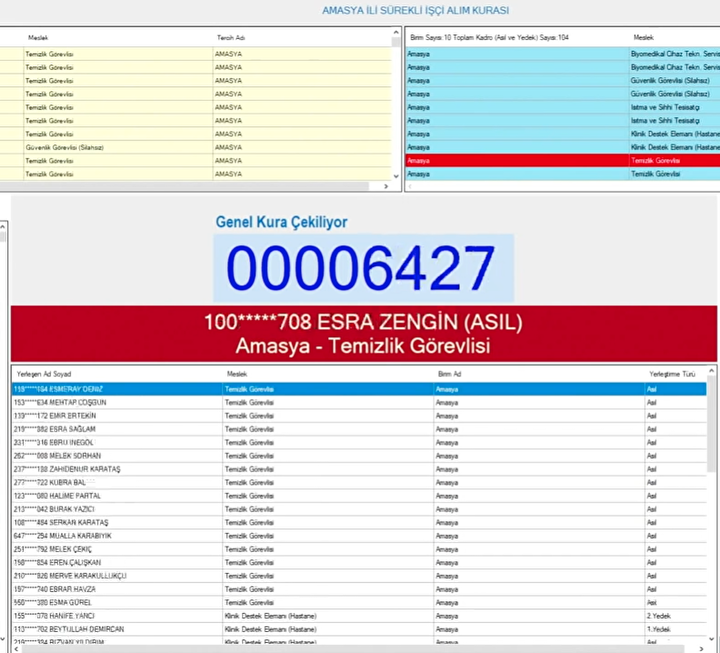Select the 'MELEK SORHAN' row
This screenshot has height=653, width=720.
click(x=359, y=456)
